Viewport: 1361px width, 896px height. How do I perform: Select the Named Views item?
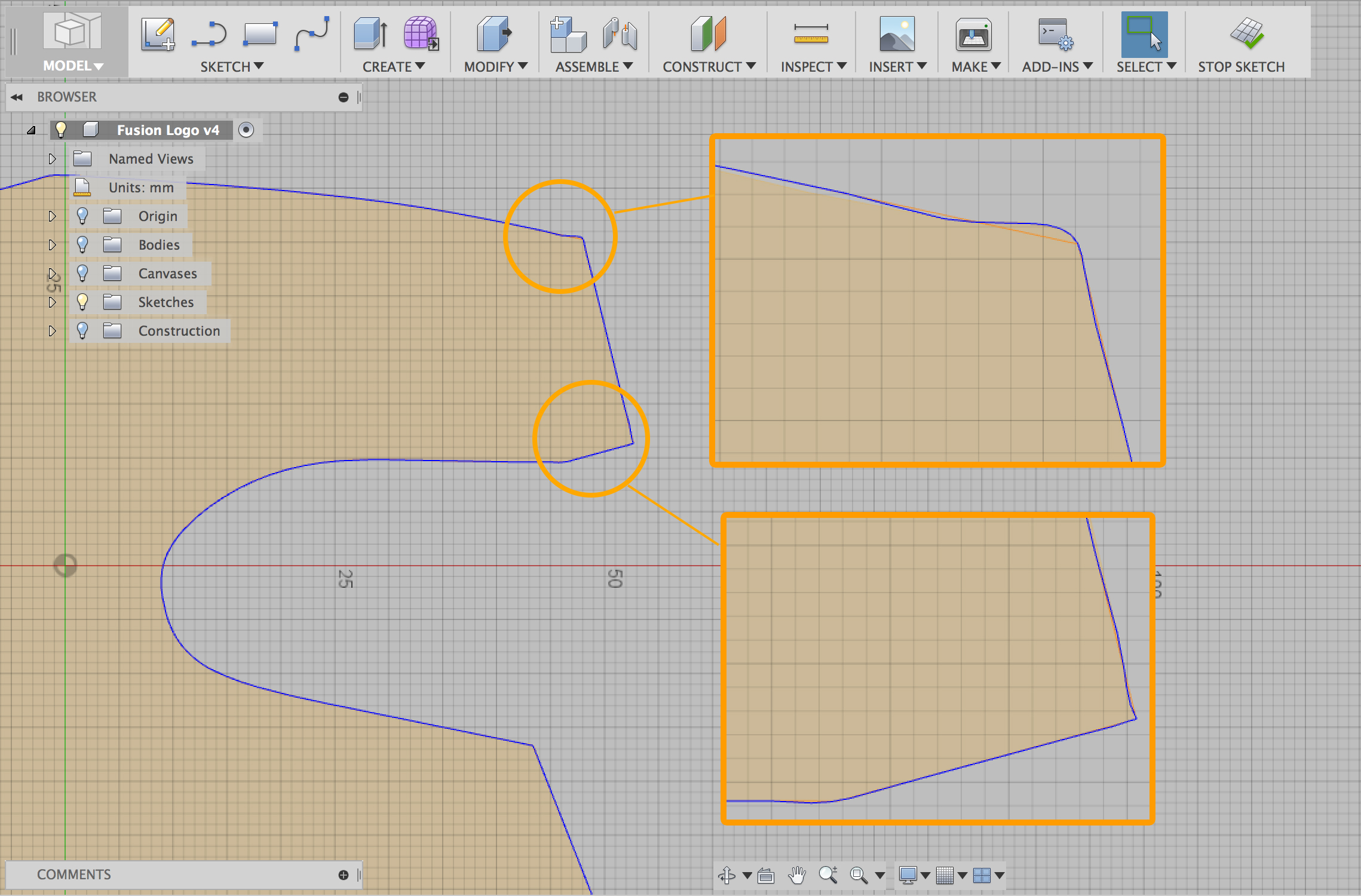[x=151, y=159]
